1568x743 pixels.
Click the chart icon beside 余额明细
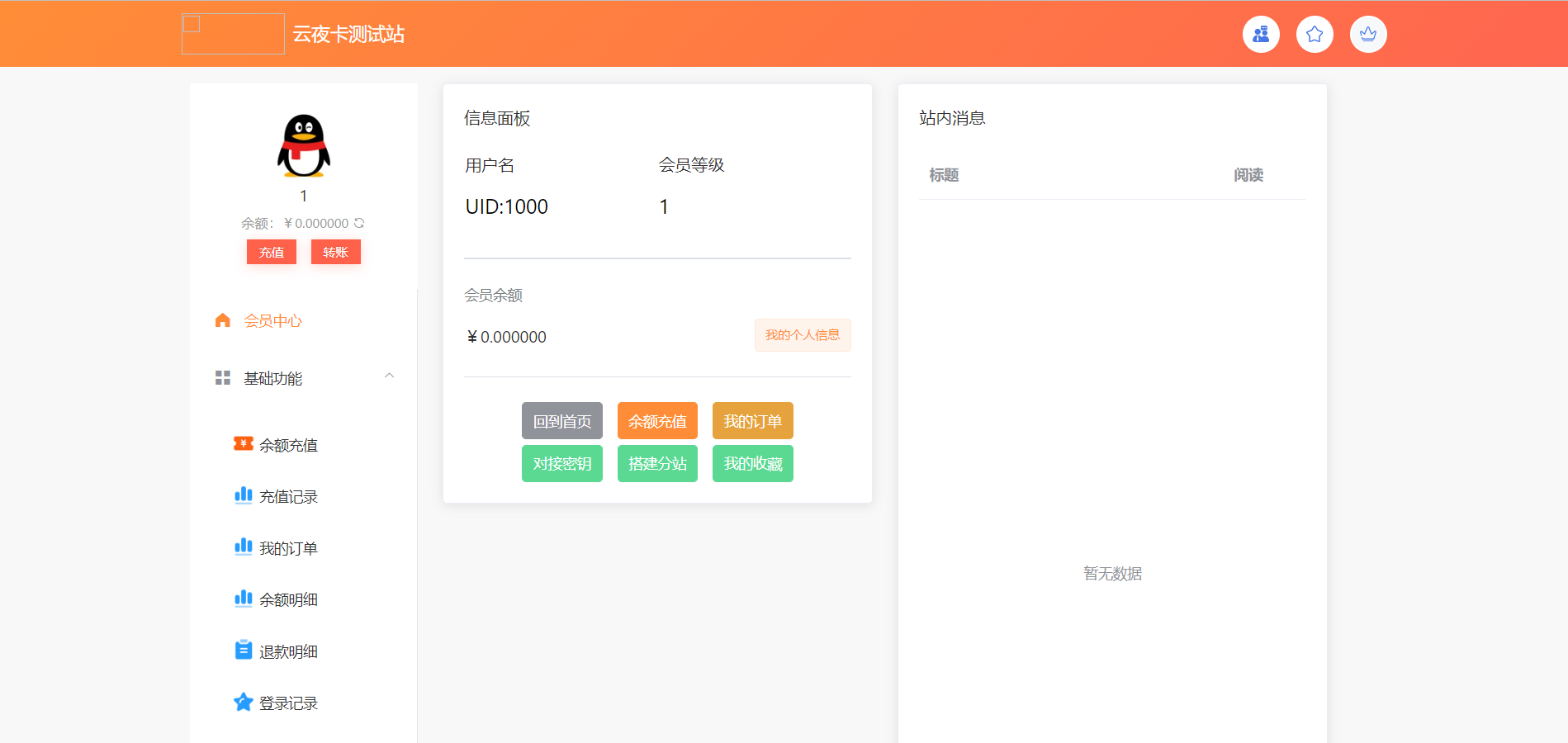coord(244,599)
